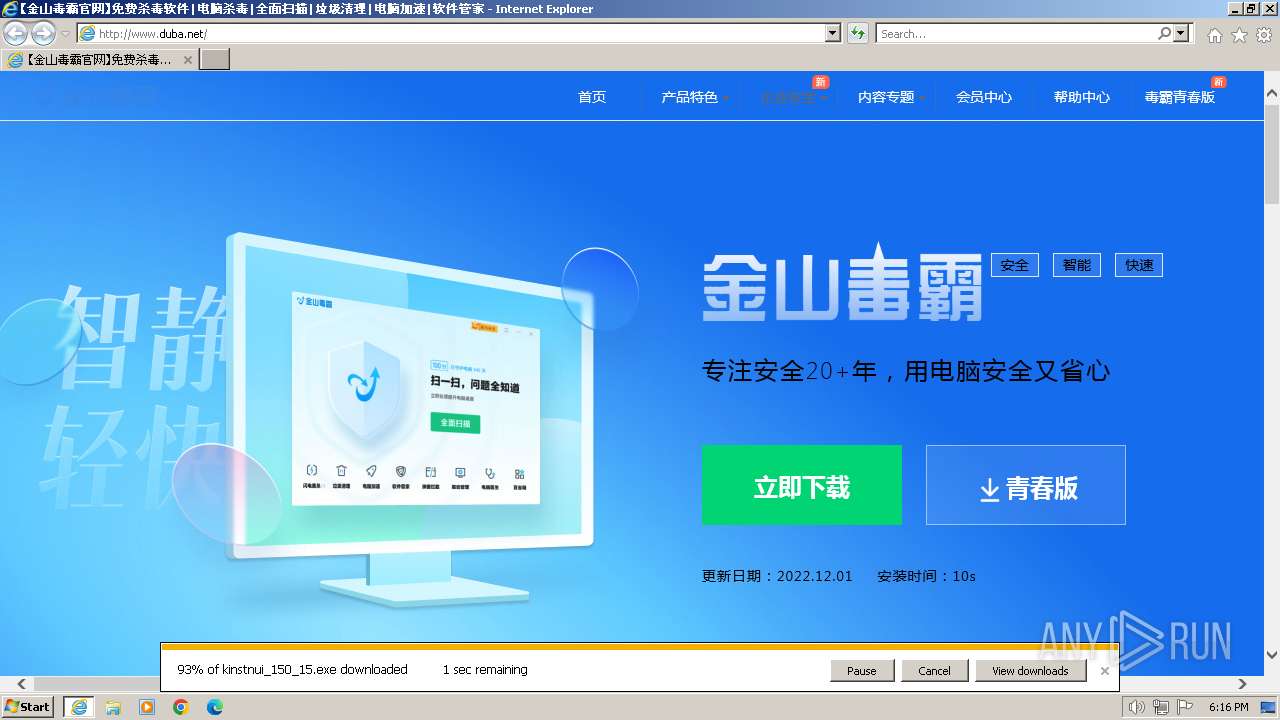Screen dimensions: 1280x720
Task: Click the yellow download progress bar
Action: pos(639,647)
